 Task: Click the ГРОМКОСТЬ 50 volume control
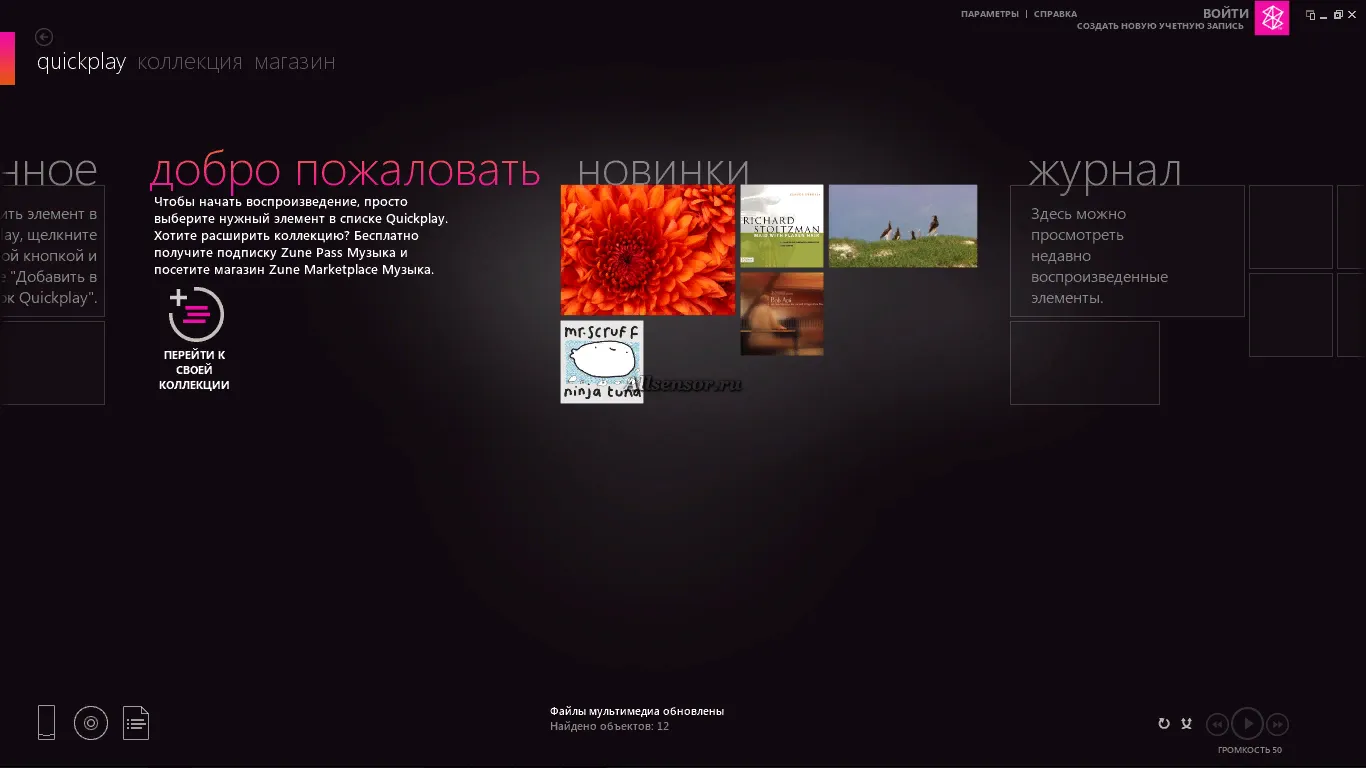tap(1249, 750)
